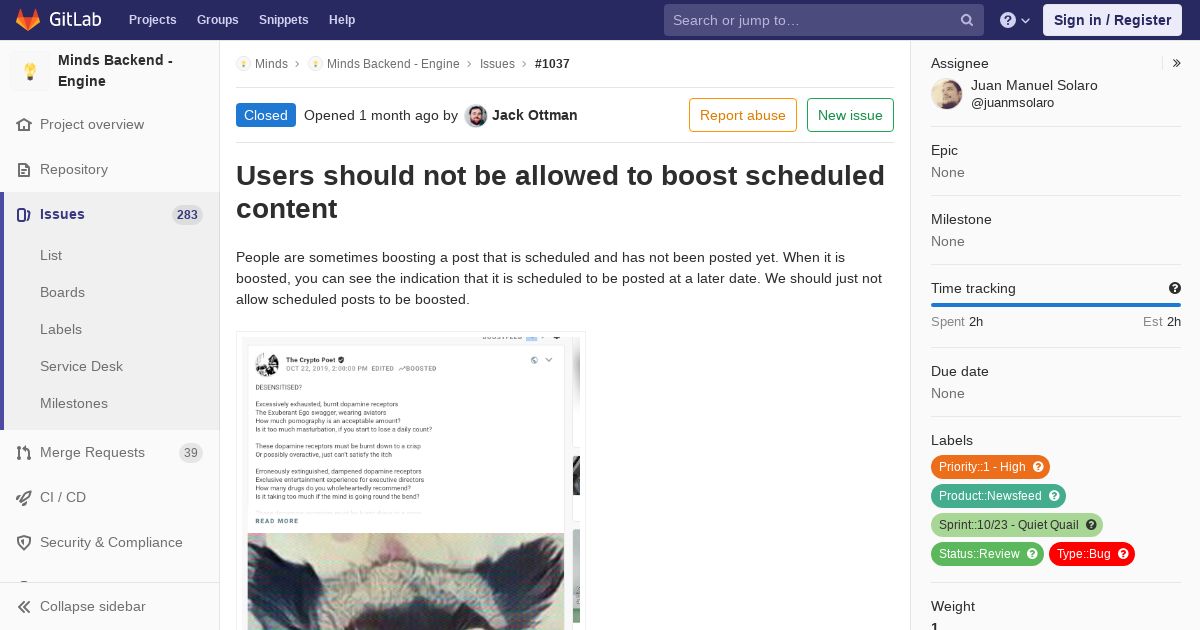Image resolution: width=1200 pixels, height=630 pixels.
Task: Click Status::Review label help icon
Action: pyautogui.click(x=1032, y=554)
